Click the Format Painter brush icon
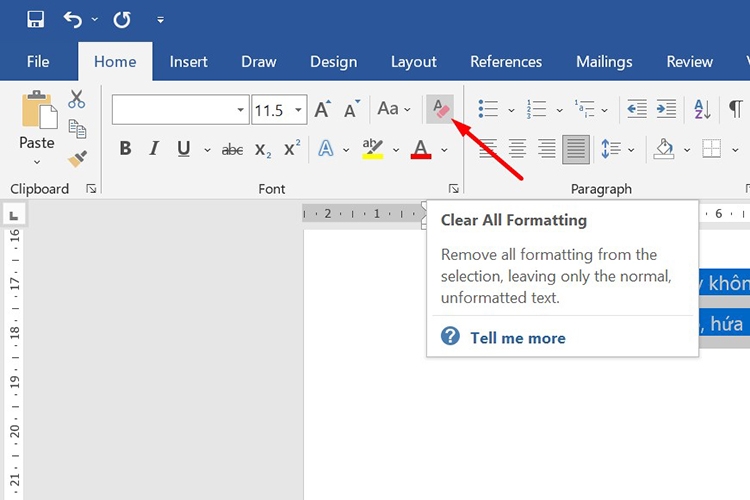 click(77, 159)
